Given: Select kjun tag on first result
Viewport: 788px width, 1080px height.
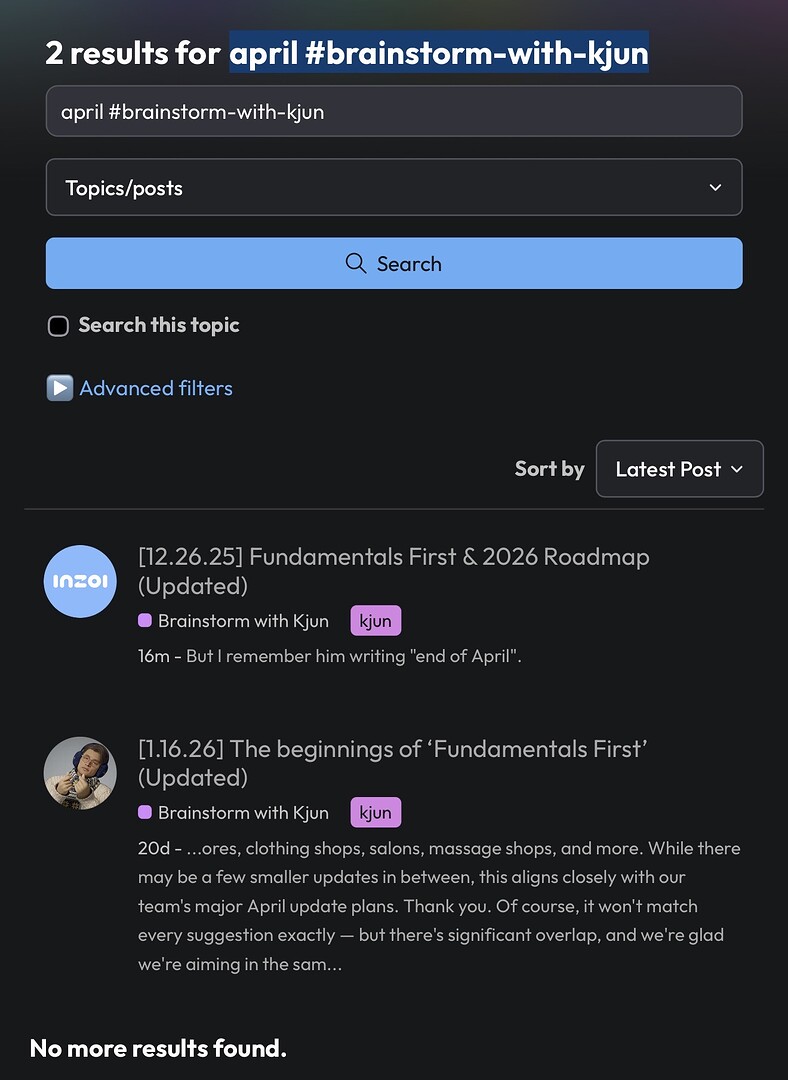Looking at the screenshot, I should pos(375,621).
